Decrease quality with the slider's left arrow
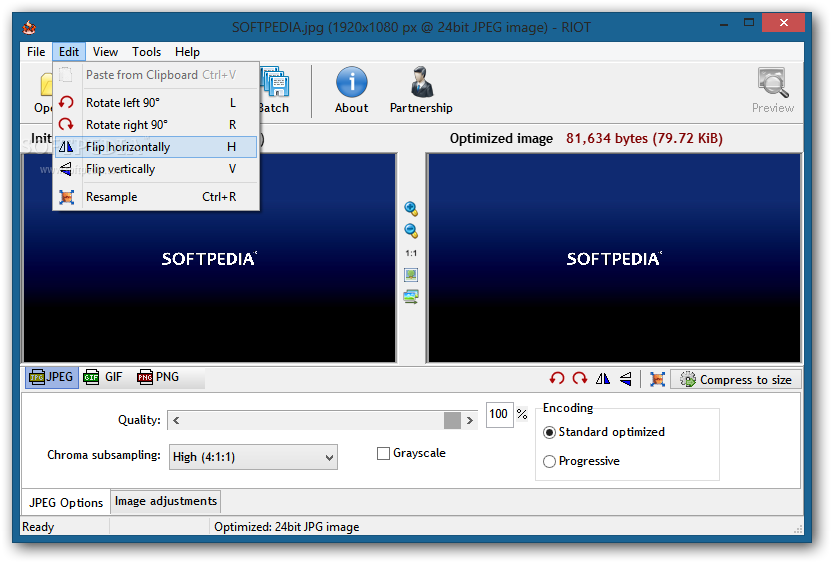The image size is (832, 563). 176,420
